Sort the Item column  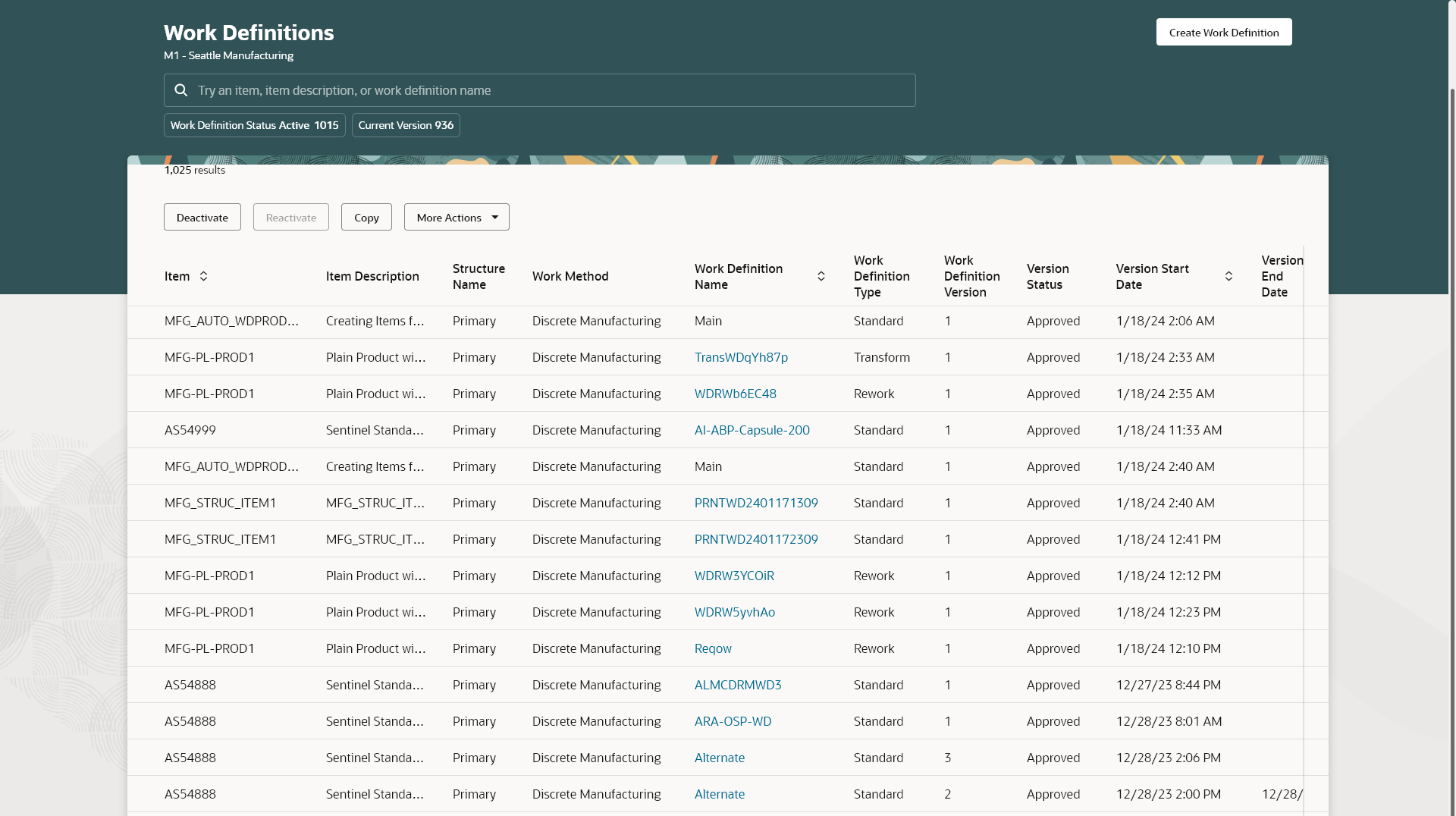pos(203,276)
